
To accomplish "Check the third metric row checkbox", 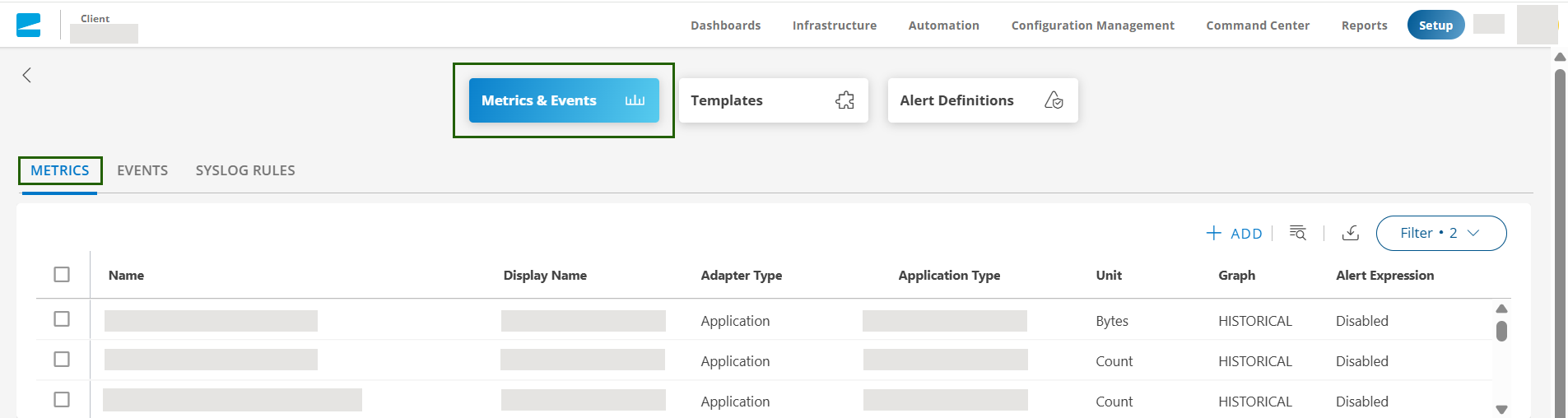I will coord(62,400).
